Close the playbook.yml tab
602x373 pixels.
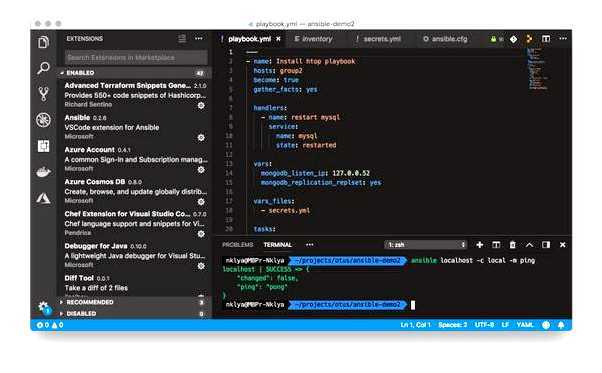[x=278, y=39]
